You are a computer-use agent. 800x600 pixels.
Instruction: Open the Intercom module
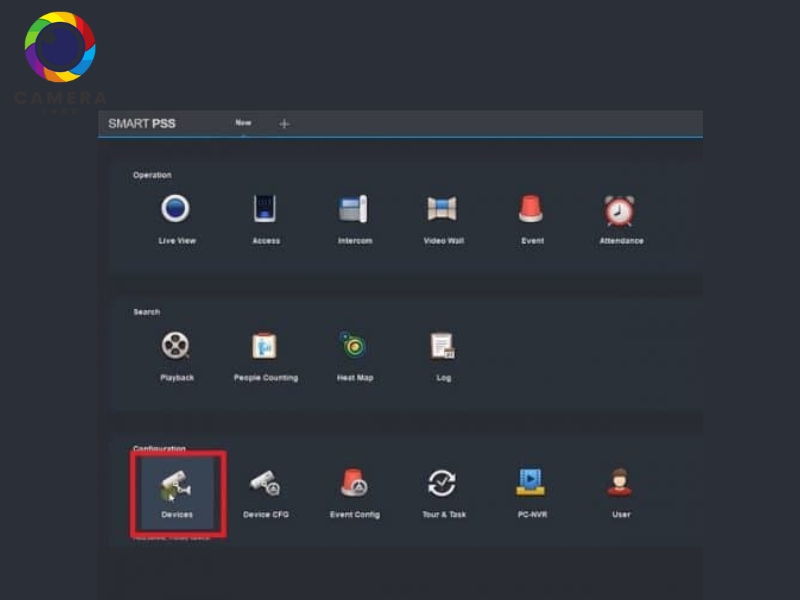pyautogui.click(x=354, y=210)
